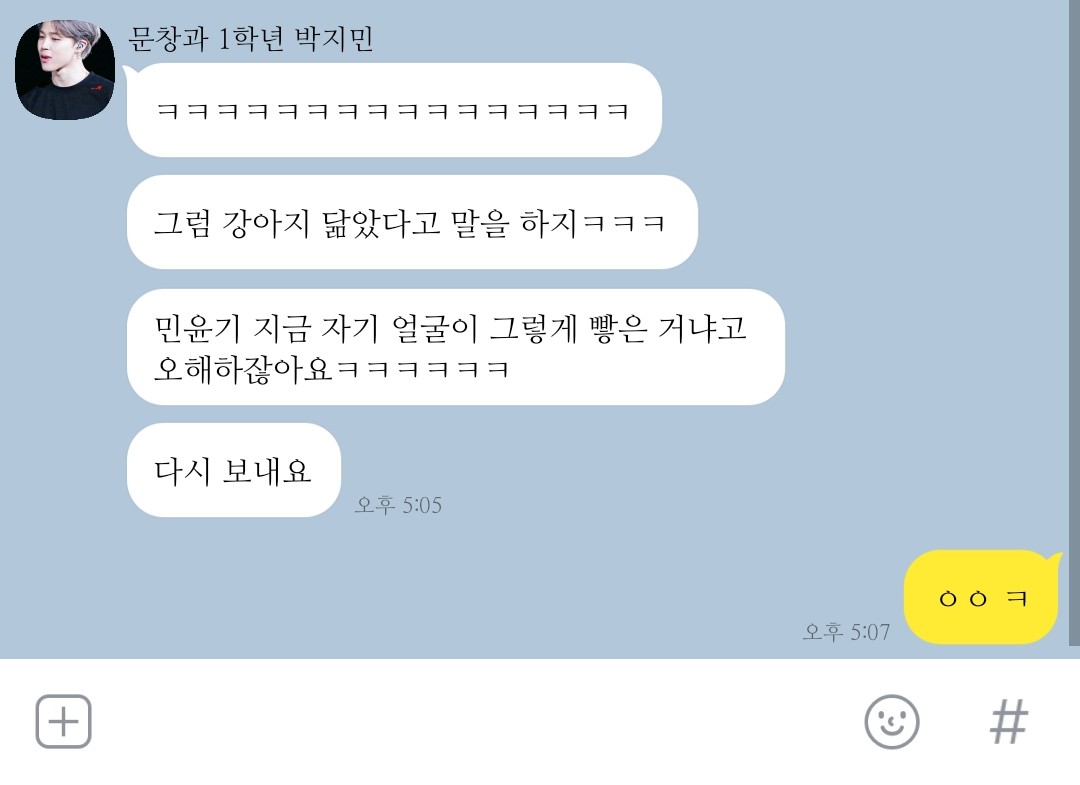Tap the 오후 5:05 timestamp
1080x785 pixels.
point(398,505)
